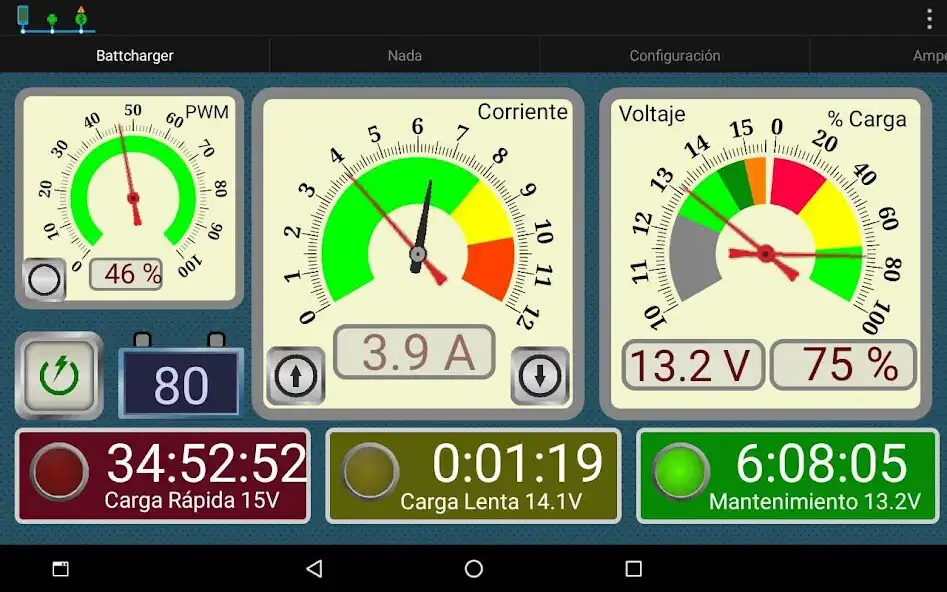Tap the Voltaje gauge title
Screen dimensions: 947x592
point(652,114)
